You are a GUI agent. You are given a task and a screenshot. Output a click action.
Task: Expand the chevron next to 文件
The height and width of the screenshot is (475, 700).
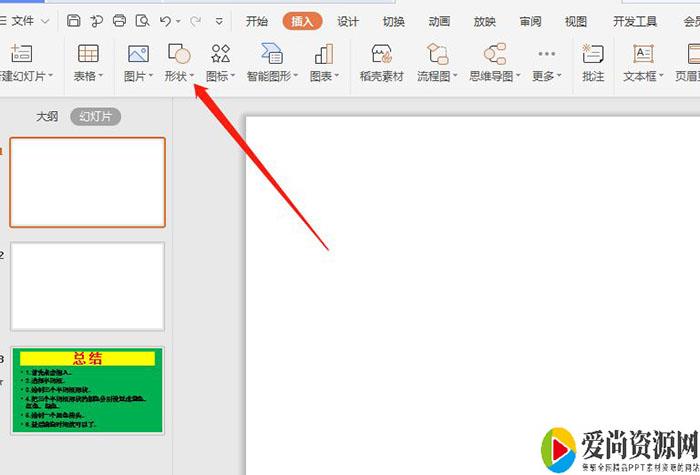point(45,21)
